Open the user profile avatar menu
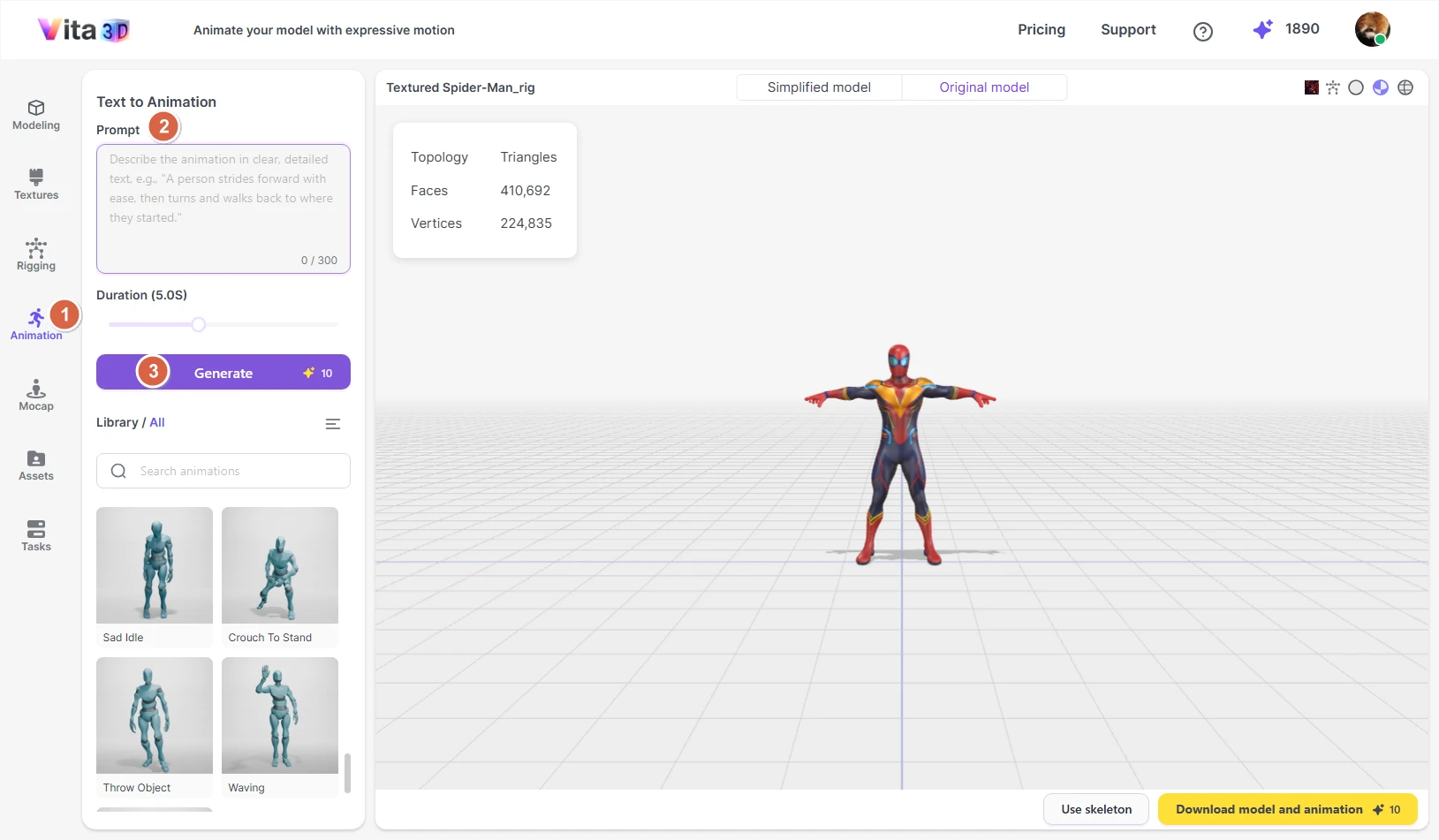This screenshot has height=840, width=1439. pos(1371,29)
